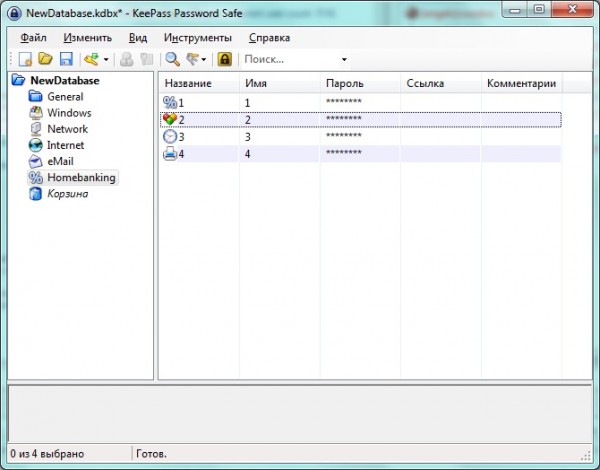Sort by the Комментарии column header
This screenshot has height=470, width=600.
pos(521,83)
